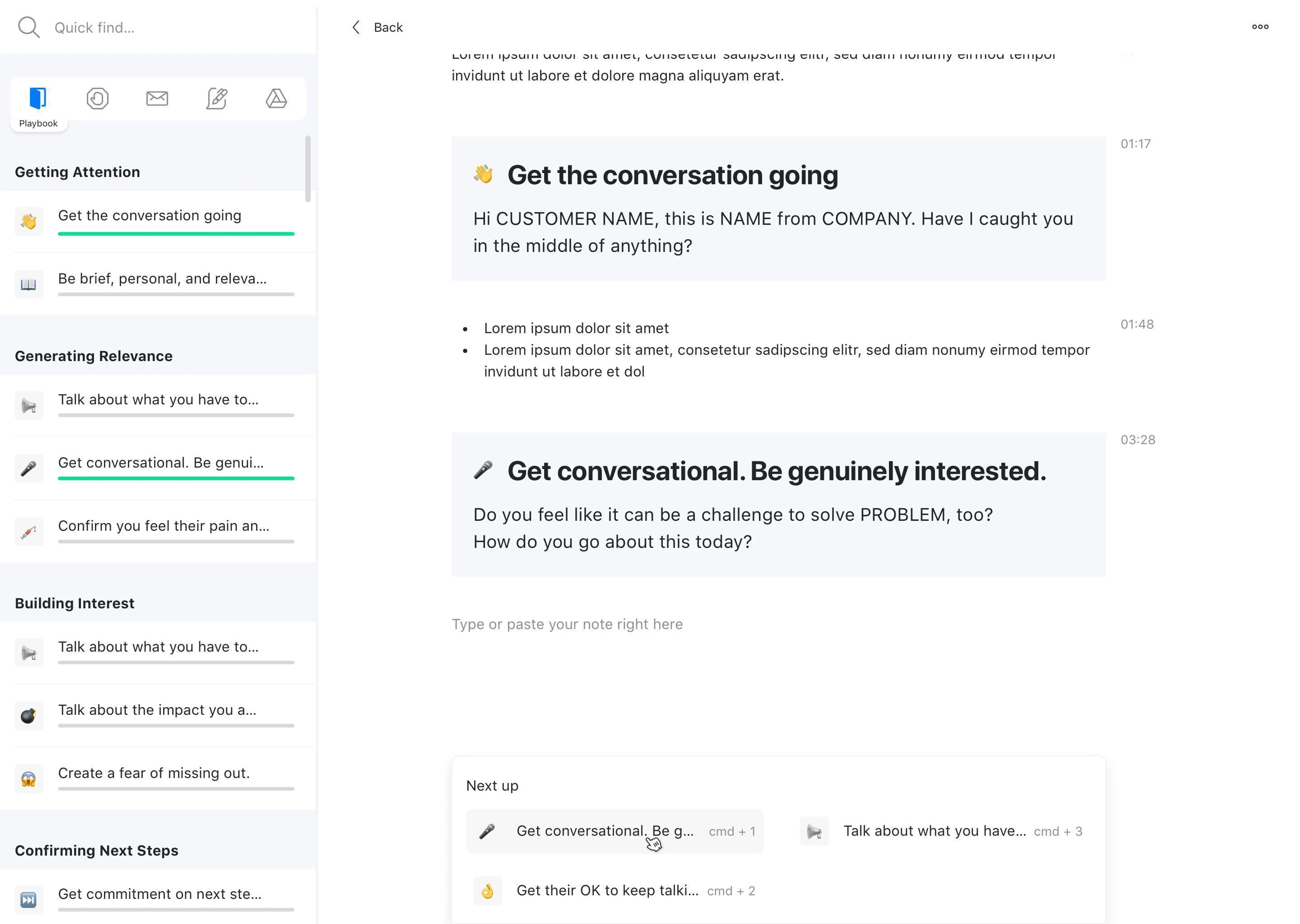Select 'Confirm you feel their pain' item

tap(163, 526)
